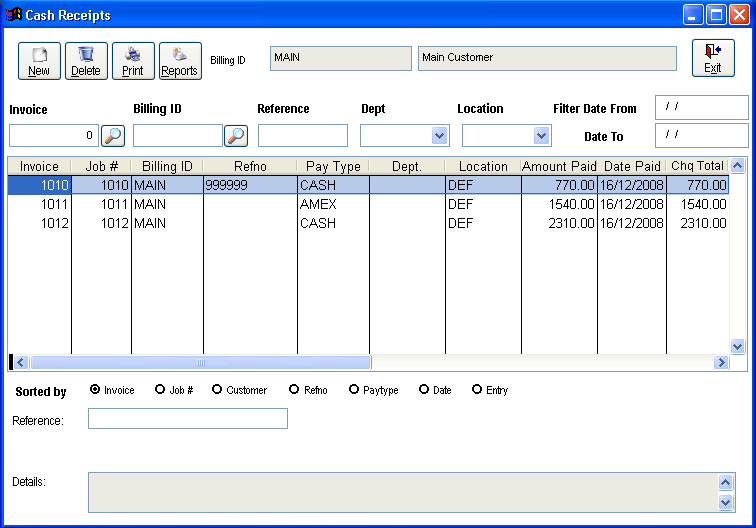The height and width of the screenshot is (528, 756).
Task: Select the Date sort radio button
Action: pos(424,390)
